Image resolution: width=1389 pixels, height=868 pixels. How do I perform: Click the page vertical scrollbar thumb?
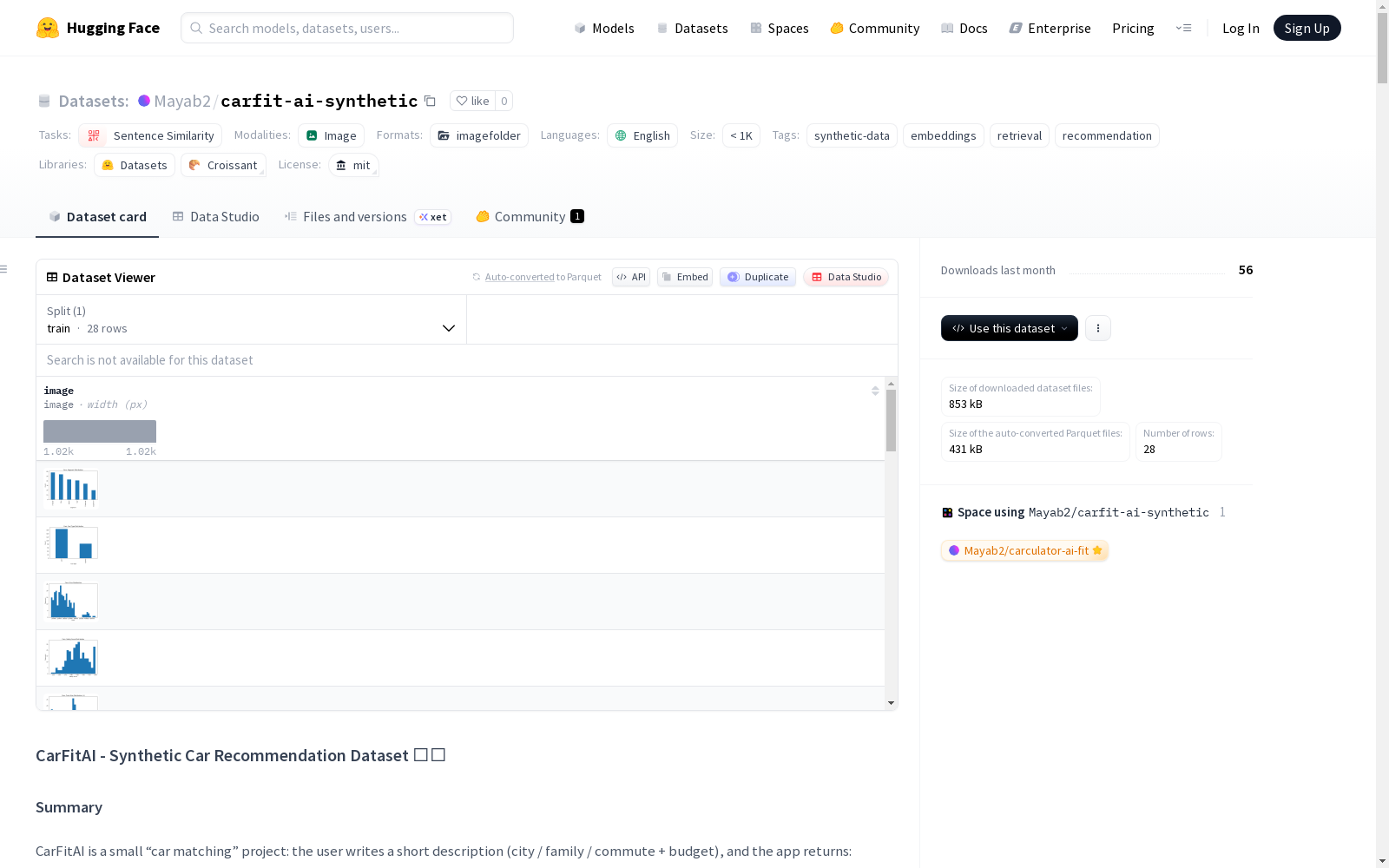pyautogui.click(x=1382, y=49)
